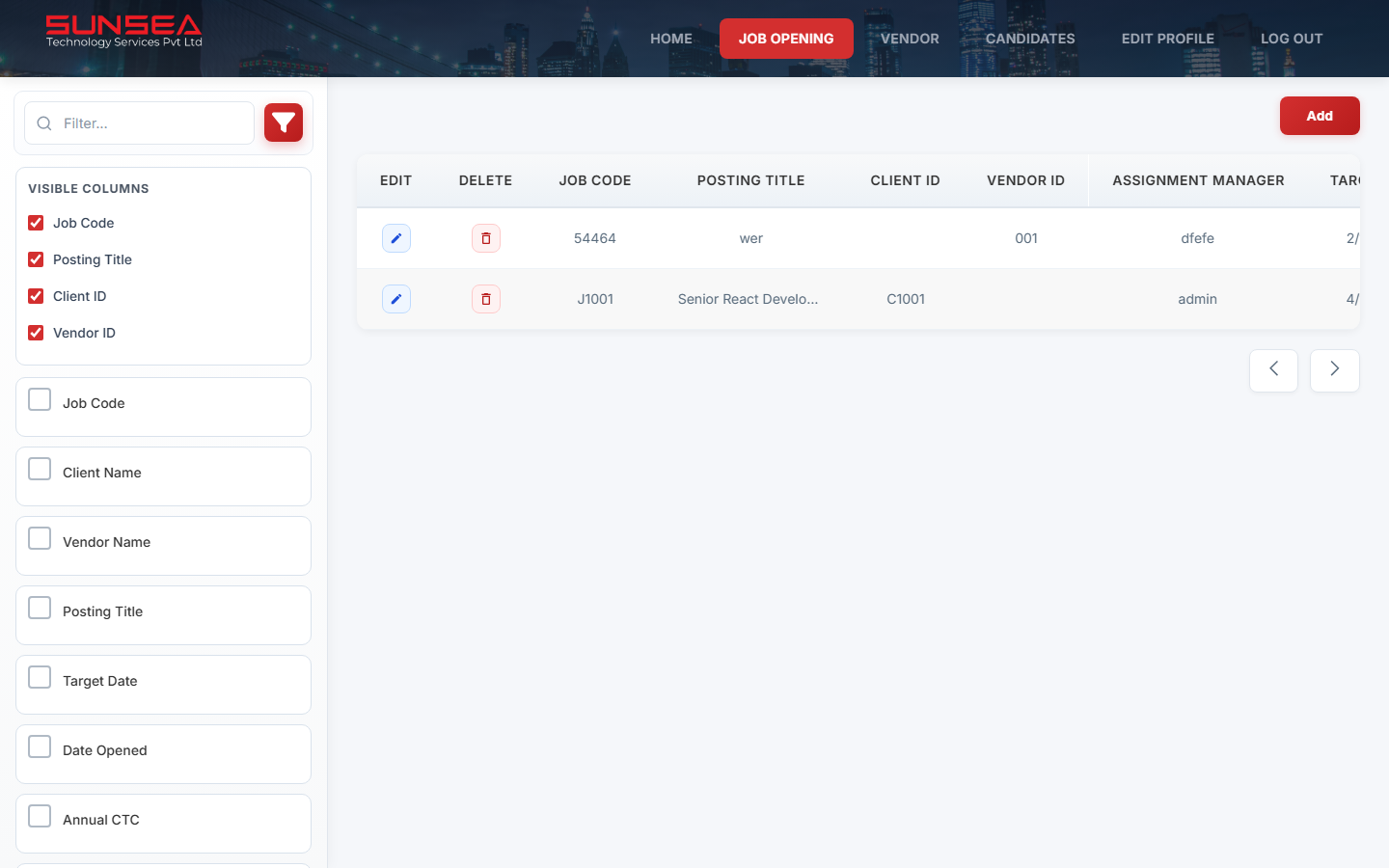Open the CANDIDATES page
This screenshot has width=1389, height=868.
pyautogui.click(x=1030, y=39)
